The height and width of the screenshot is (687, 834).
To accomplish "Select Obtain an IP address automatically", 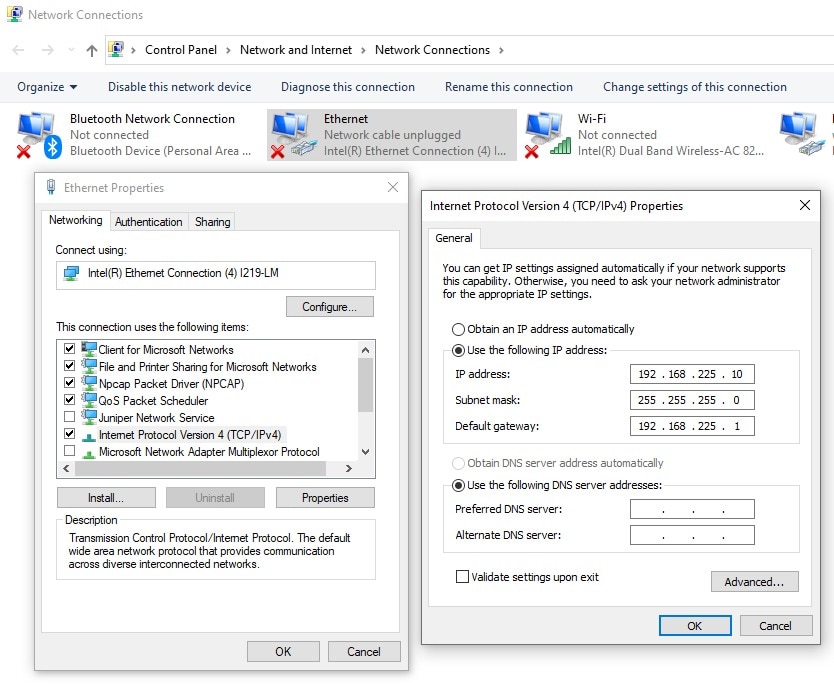I will coord(459,329).
